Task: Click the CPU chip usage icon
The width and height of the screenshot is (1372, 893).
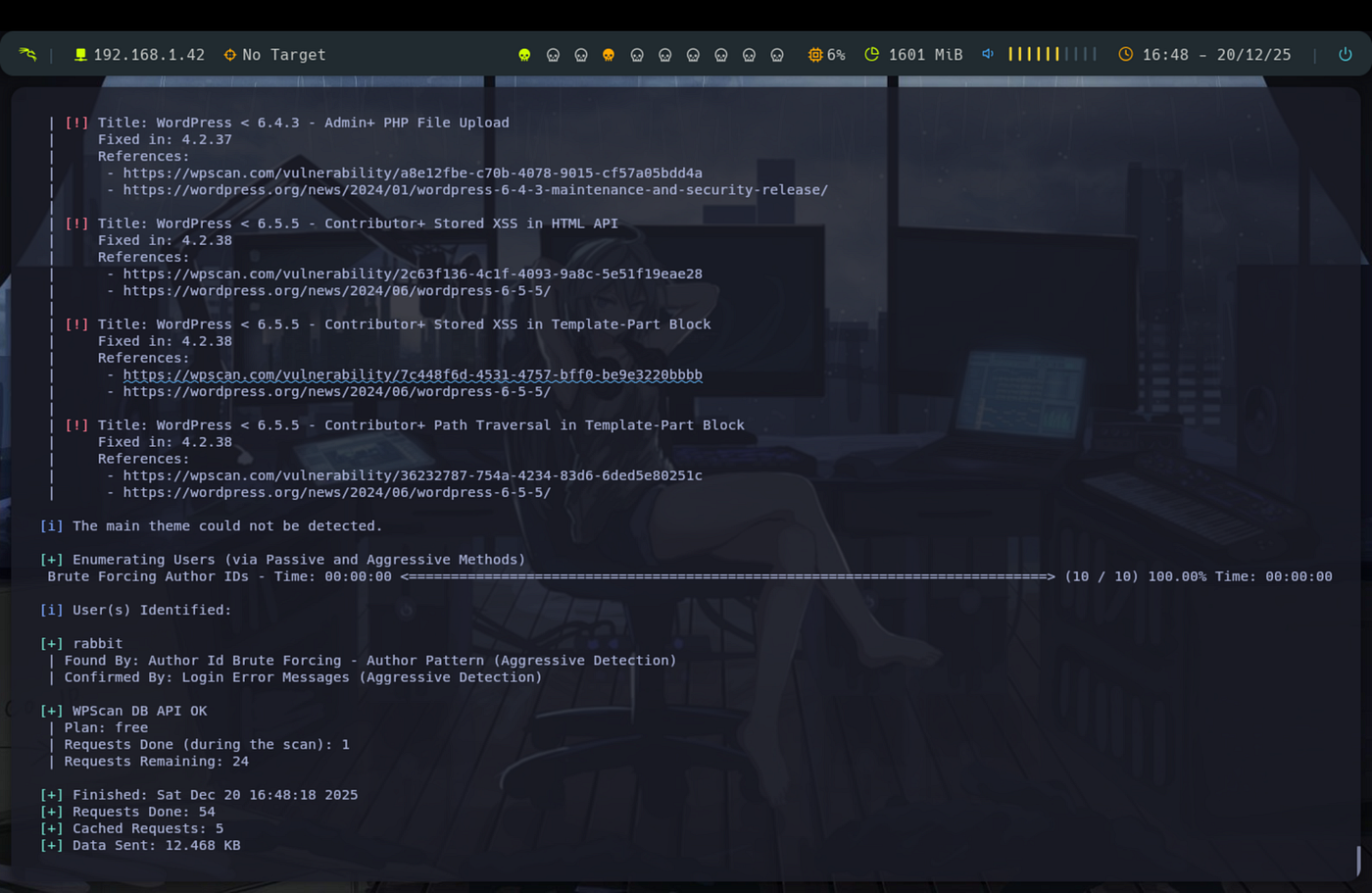Action: click(814, 55)
